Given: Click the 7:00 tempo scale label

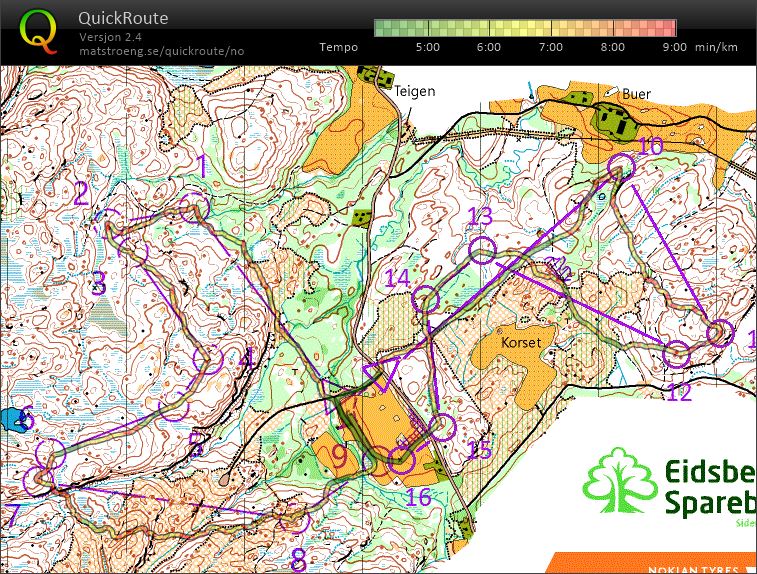Looking at the screenshot, I should click(x=550, y=47).
